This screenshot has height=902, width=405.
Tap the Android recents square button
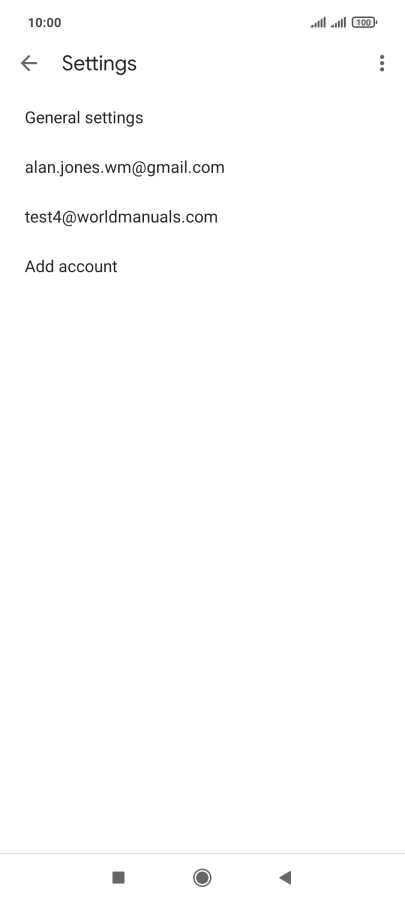[118, 877]
